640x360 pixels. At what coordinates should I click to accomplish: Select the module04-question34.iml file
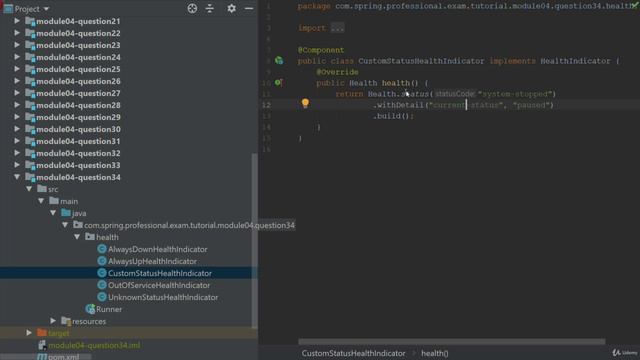94,345
